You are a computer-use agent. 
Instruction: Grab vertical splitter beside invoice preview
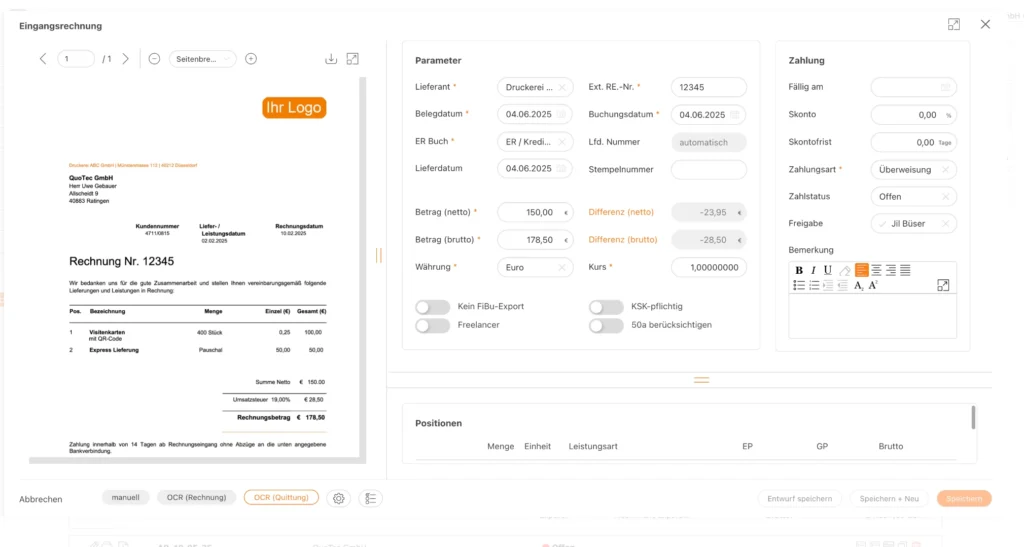(x=379, y=255)
